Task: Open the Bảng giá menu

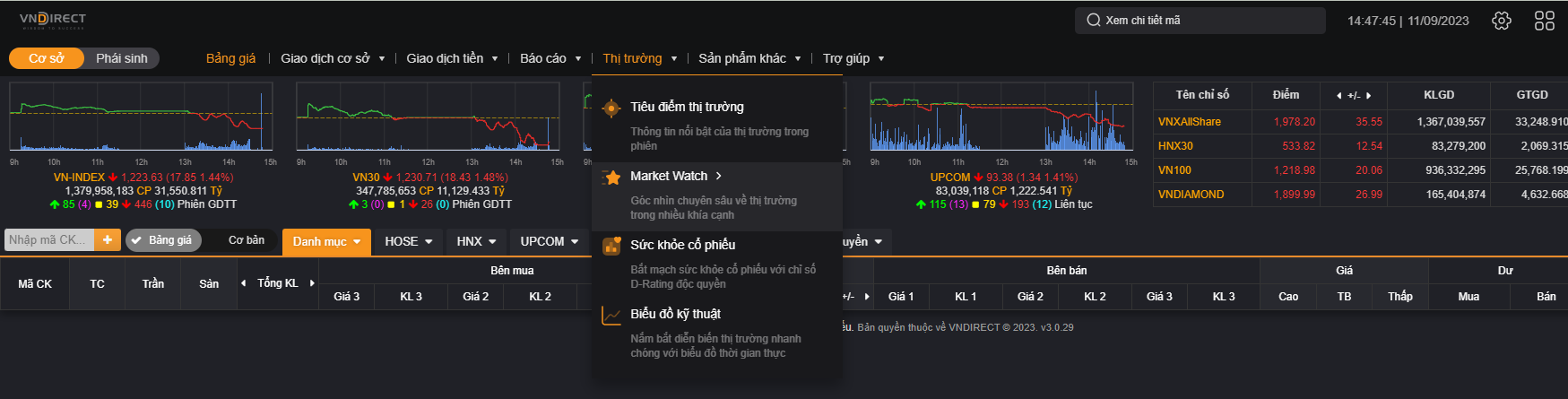Action: pyautogui.click(x=230, y=58)
